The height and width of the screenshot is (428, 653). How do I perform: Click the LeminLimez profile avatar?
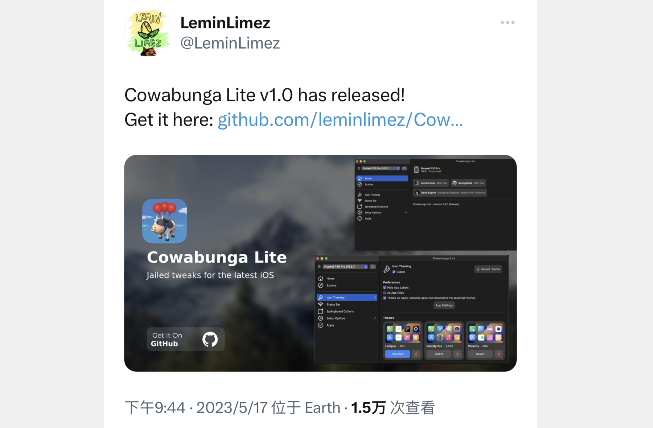pyautogui.click(x=148, y=33)
